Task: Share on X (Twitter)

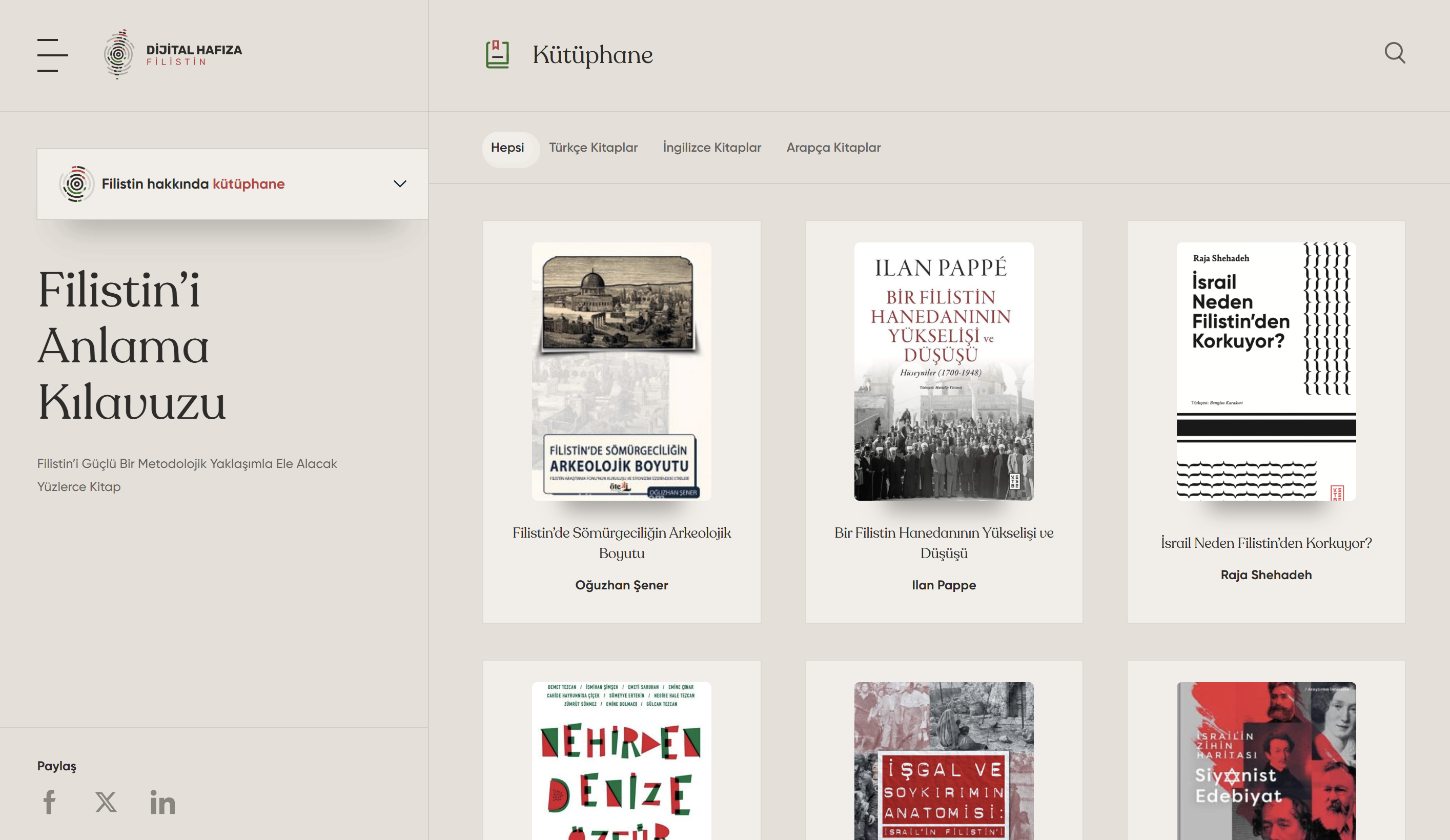Action: coord(106,802)
